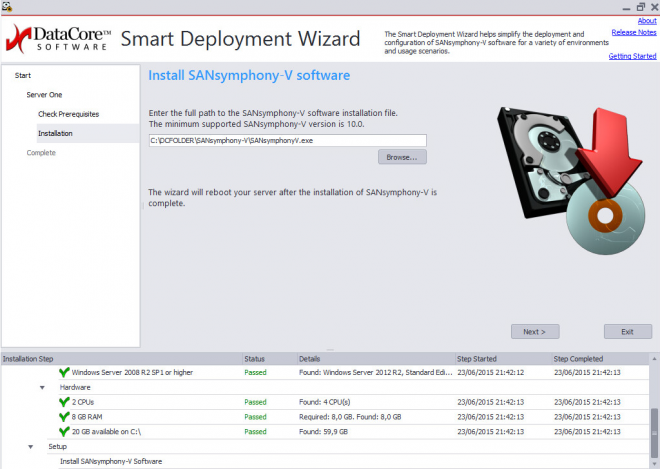Click Passed status in the 2 CPUs row

pos(255,402)
